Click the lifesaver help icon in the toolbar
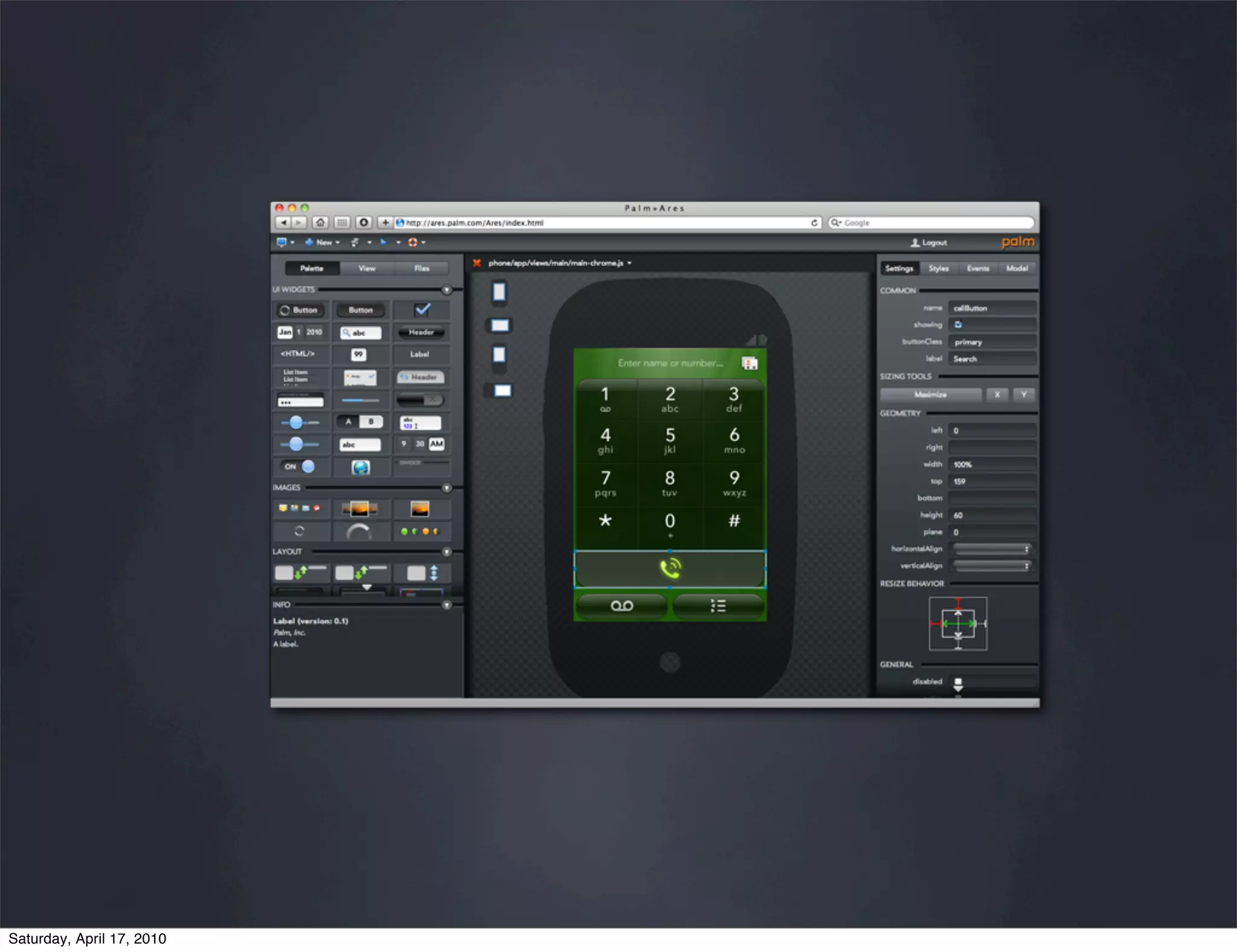This screenshot has width=1237, height=952. click(x=413, y=242)
